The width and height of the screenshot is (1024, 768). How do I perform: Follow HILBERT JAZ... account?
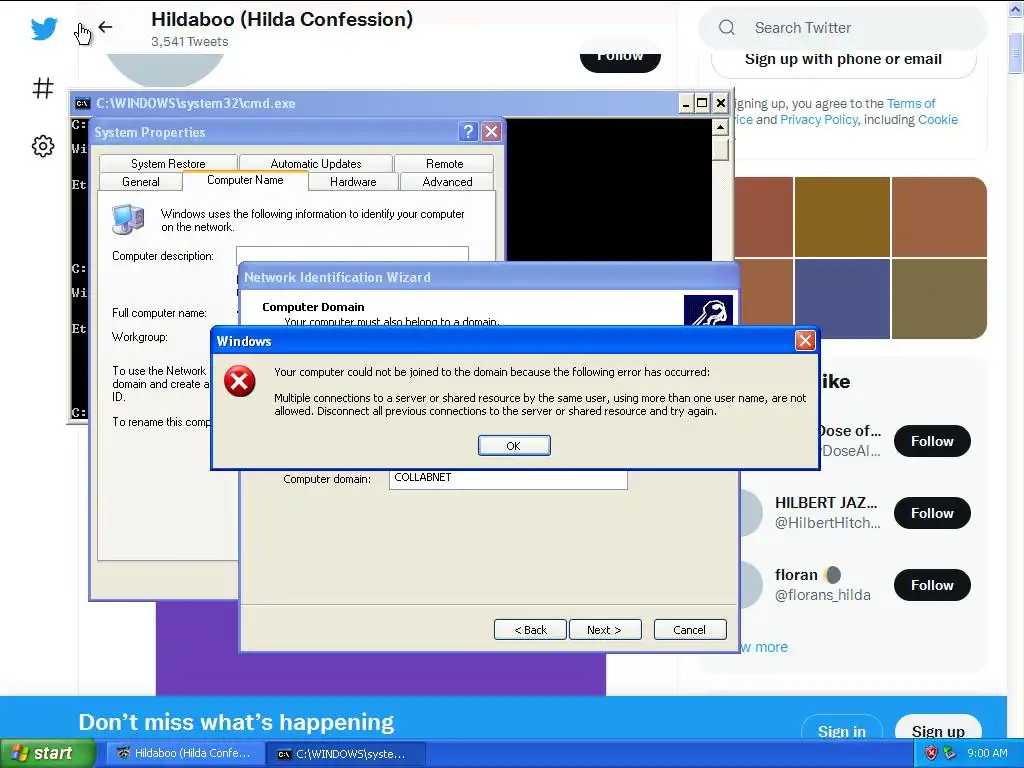pyautogui.click(x=932, y=513)
